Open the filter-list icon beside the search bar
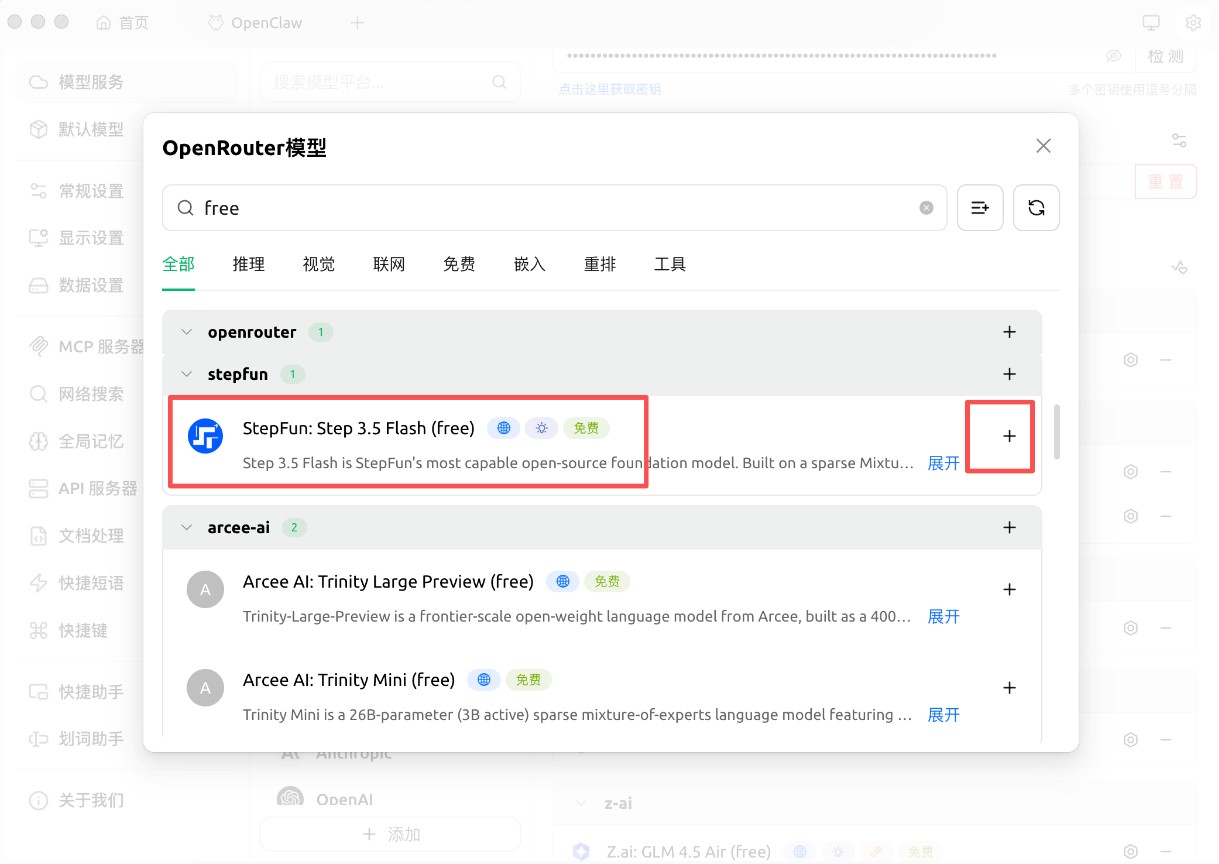 980,207
